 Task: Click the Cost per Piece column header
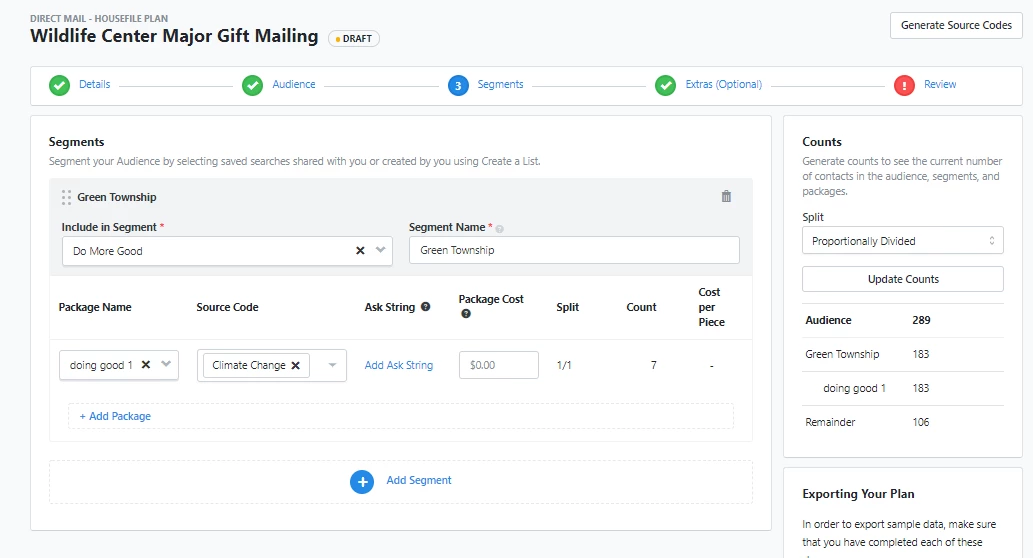[x=712, y=307]
